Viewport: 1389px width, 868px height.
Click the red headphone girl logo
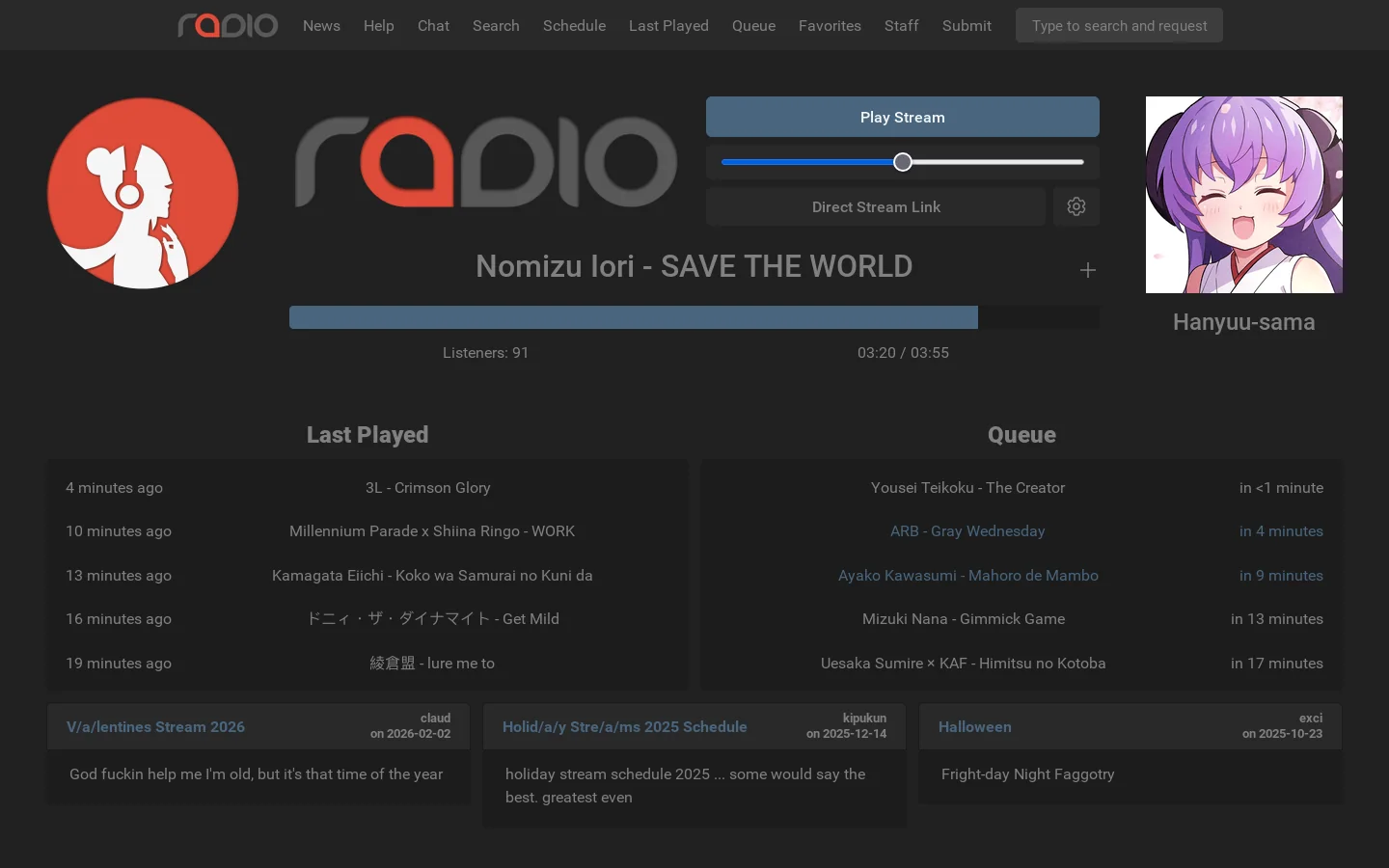pos(143,193)
